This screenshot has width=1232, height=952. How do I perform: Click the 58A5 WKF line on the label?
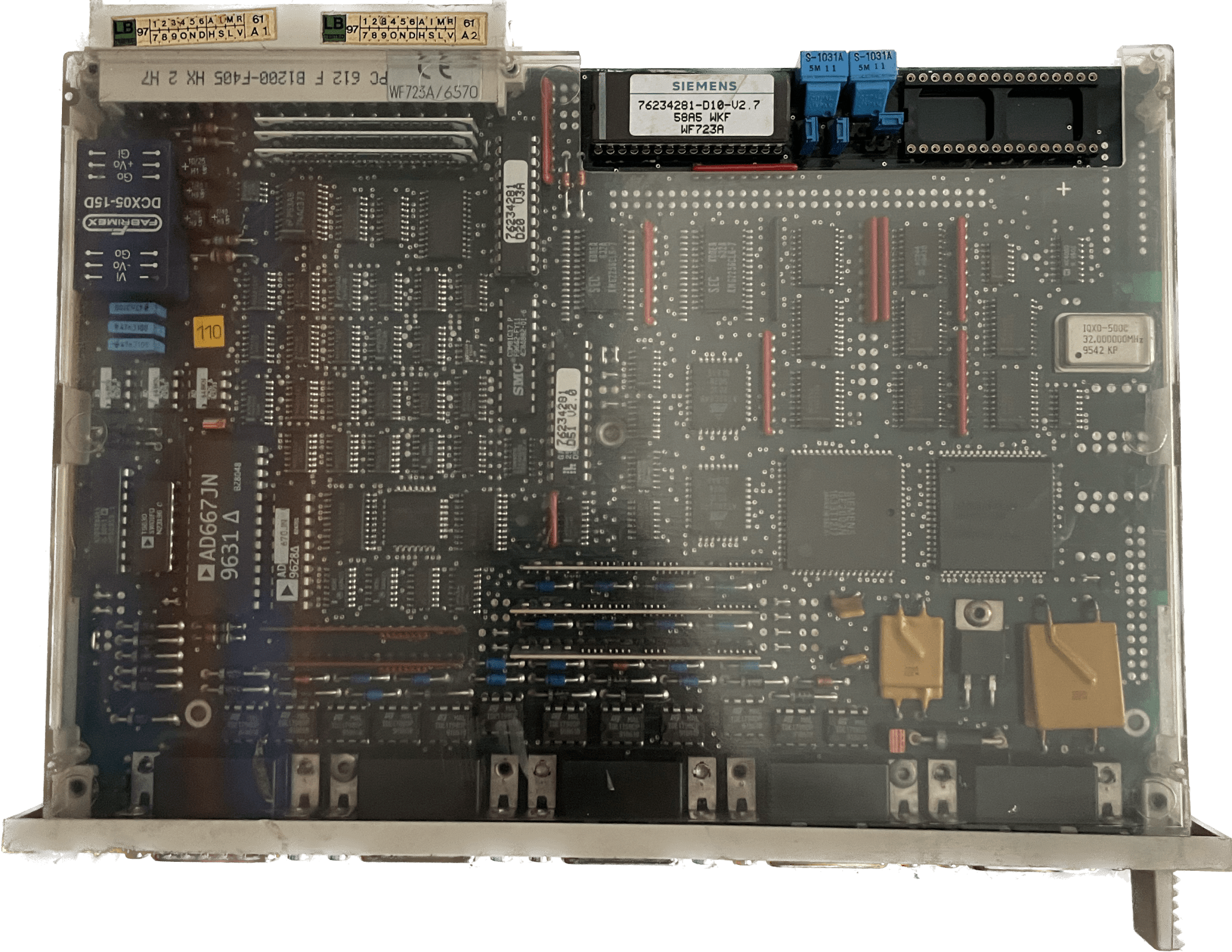pos(701,117)
